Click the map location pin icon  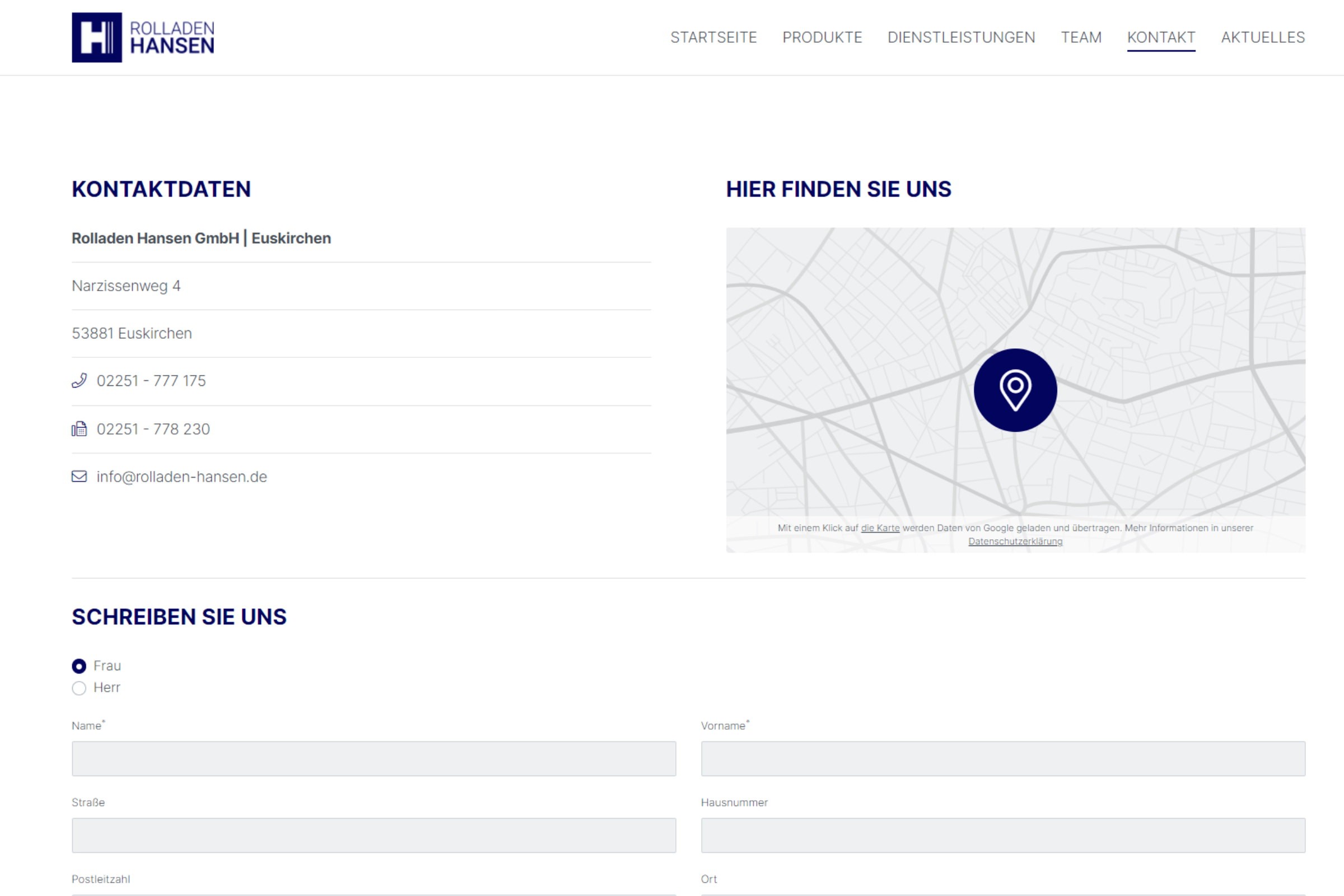pos(1015,390)
